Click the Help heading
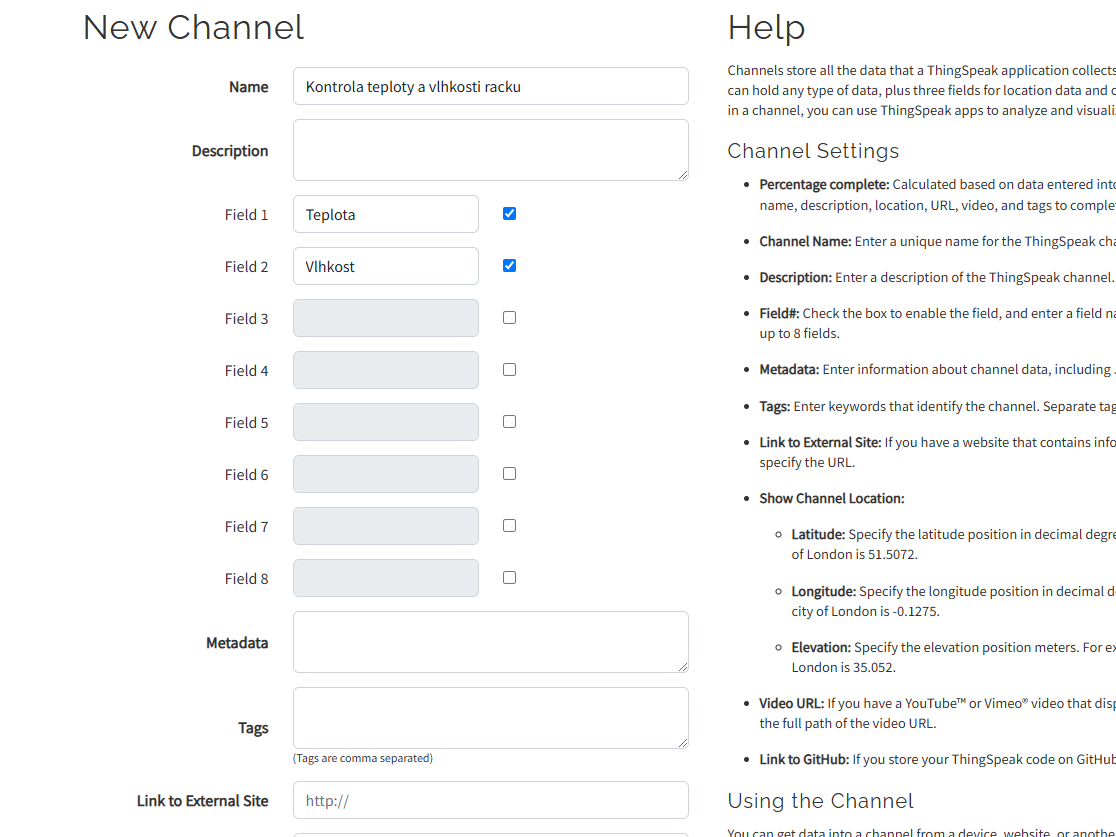 [x=767, y=28]
